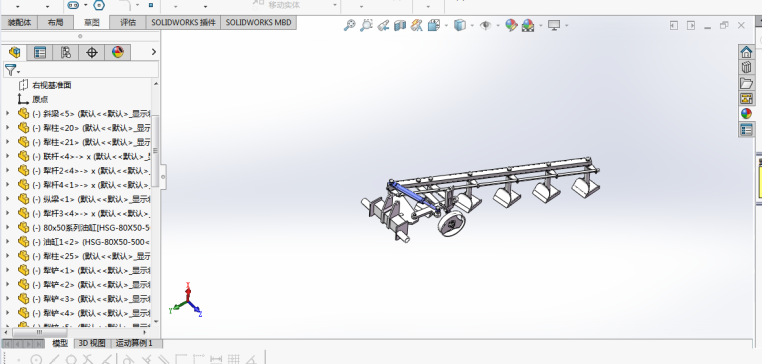Expand 联杆<4> tree node

click(x=7, y=156)
